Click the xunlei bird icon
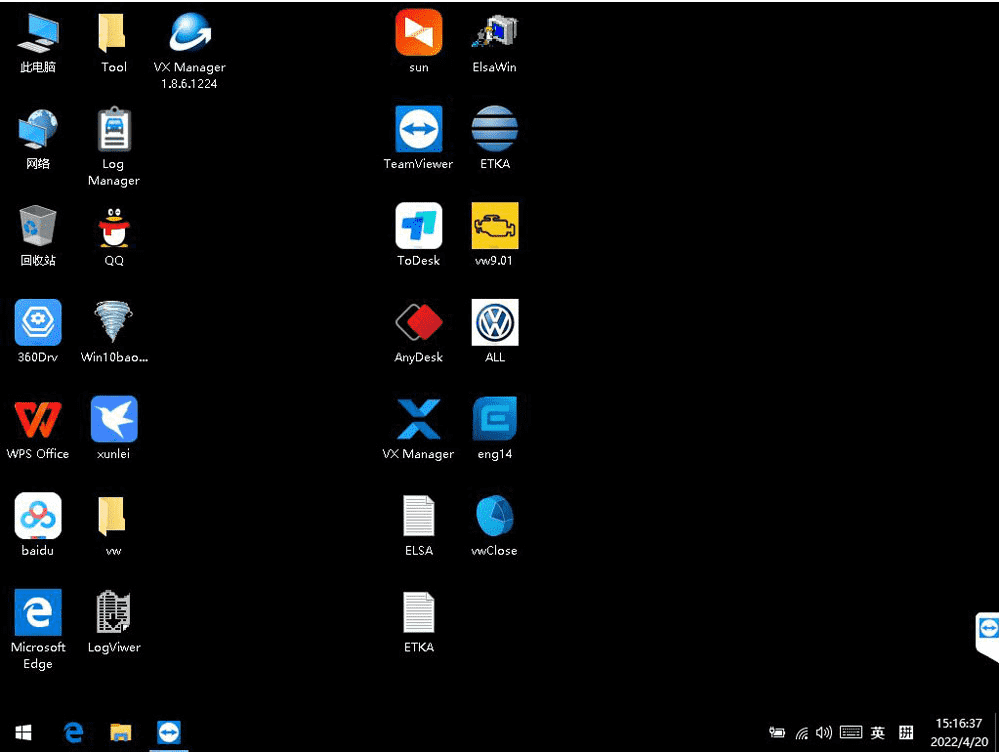 point(113,419)
